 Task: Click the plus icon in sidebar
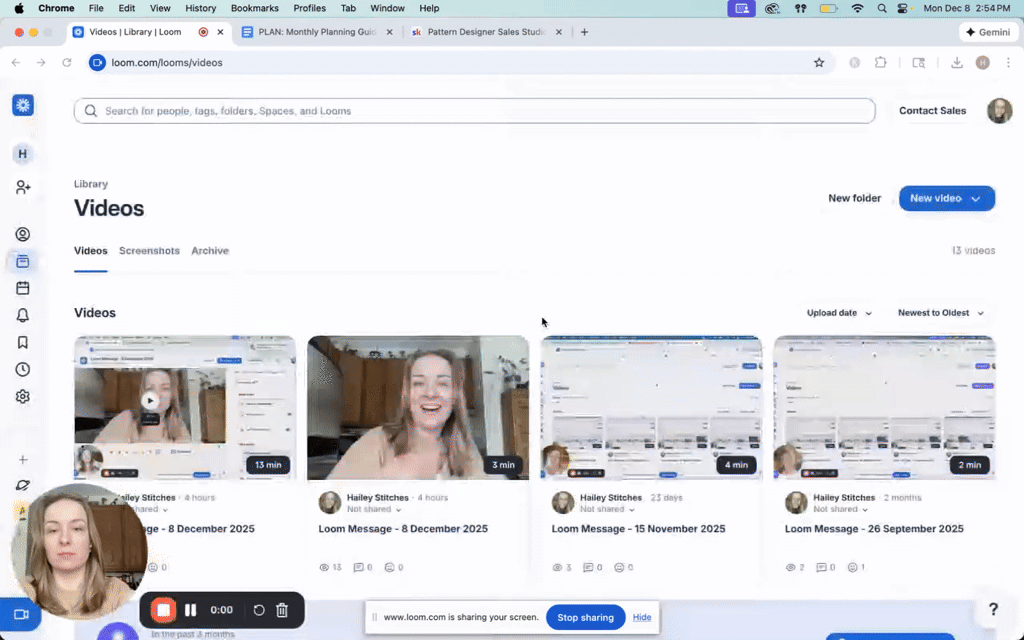[23, 460]
